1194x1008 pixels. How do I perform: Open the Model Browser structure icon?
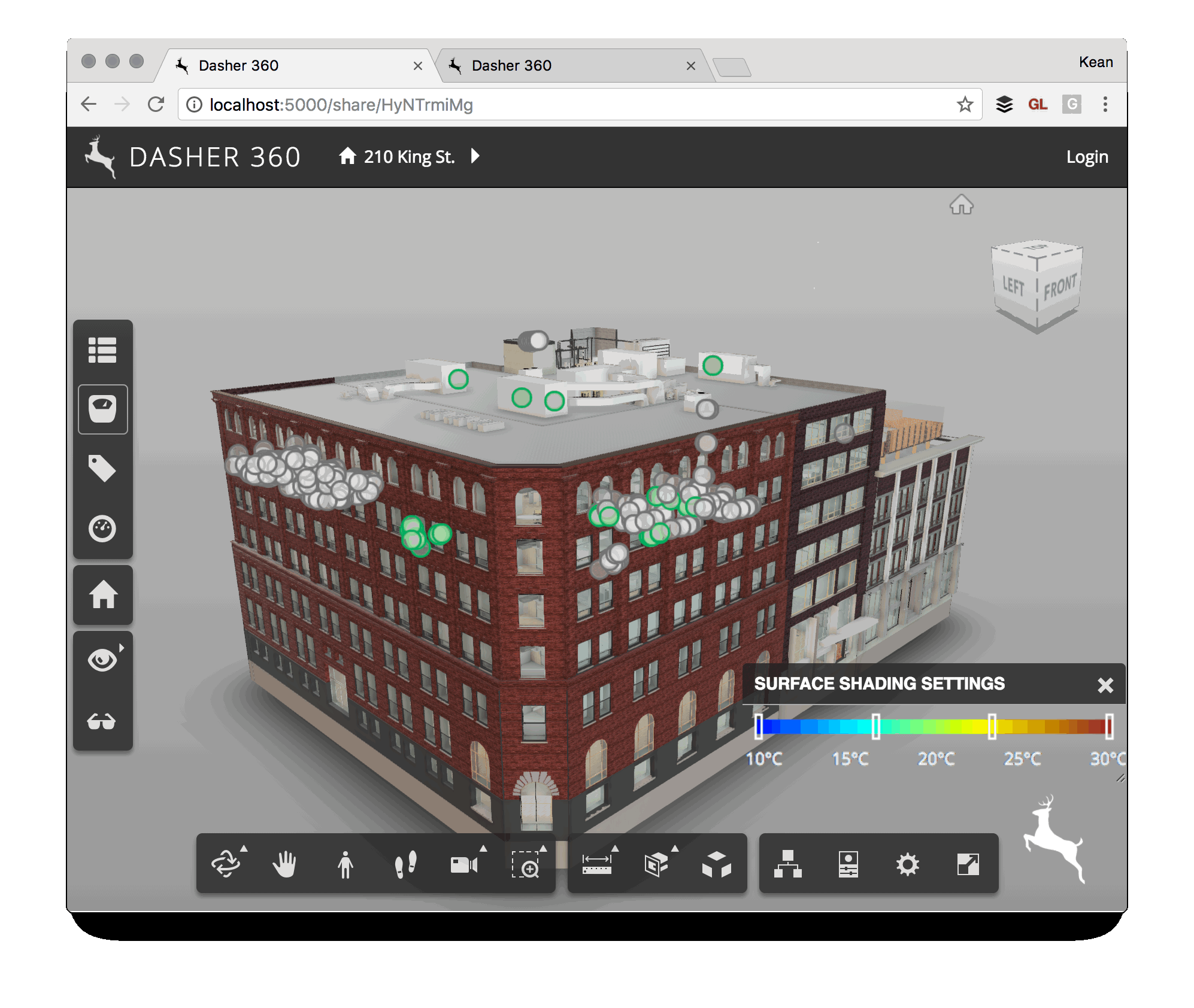tap(788, 864)
